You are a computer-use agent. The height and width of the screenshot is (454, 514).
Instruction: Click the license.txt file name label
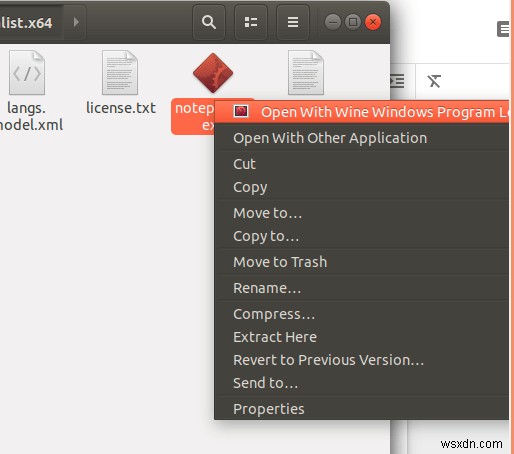[121, 108]
